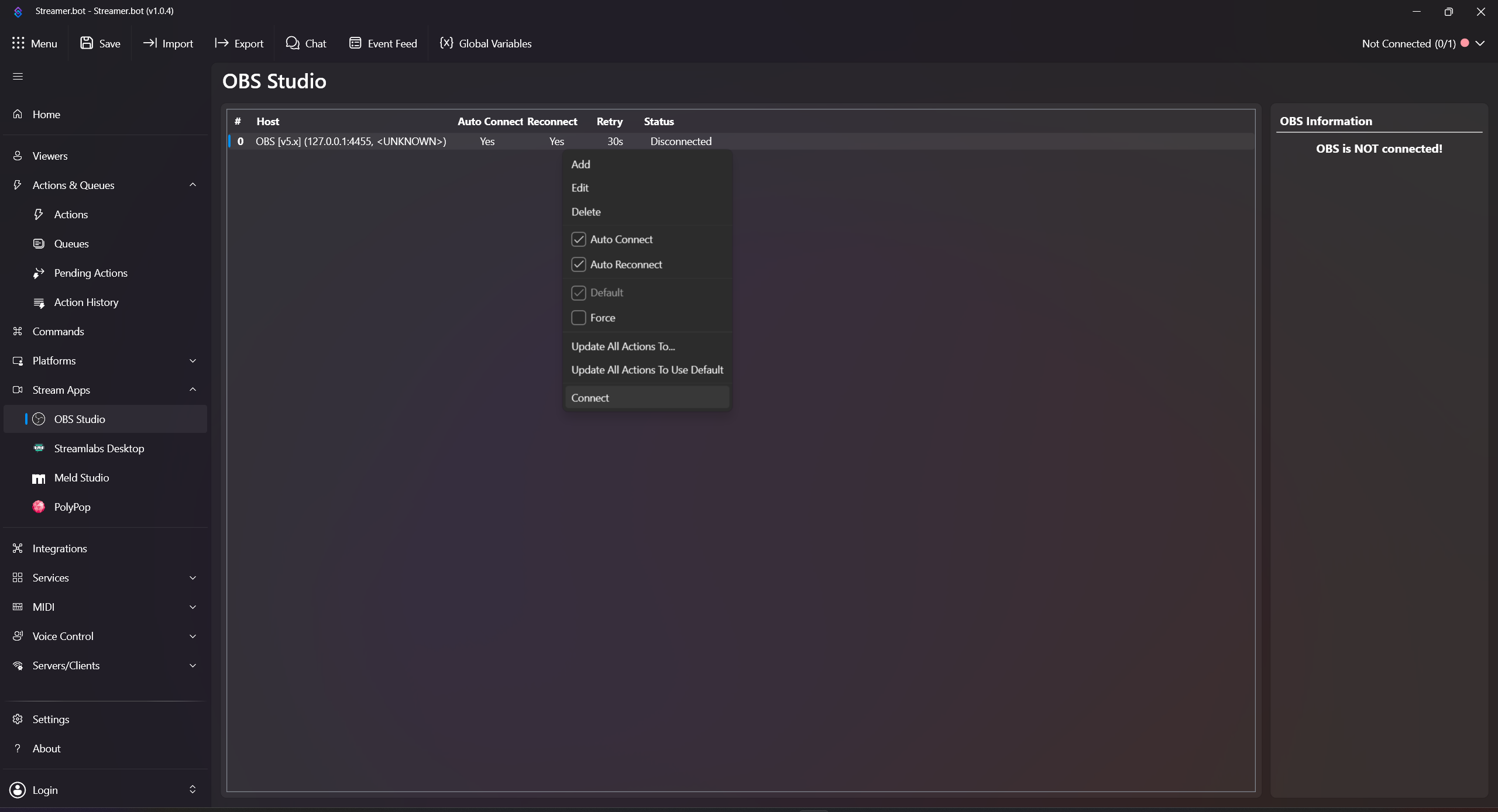Screen dimensions: 1498x812
Task: Open Global Variables braces icon
Action: (x=446, y=43)
